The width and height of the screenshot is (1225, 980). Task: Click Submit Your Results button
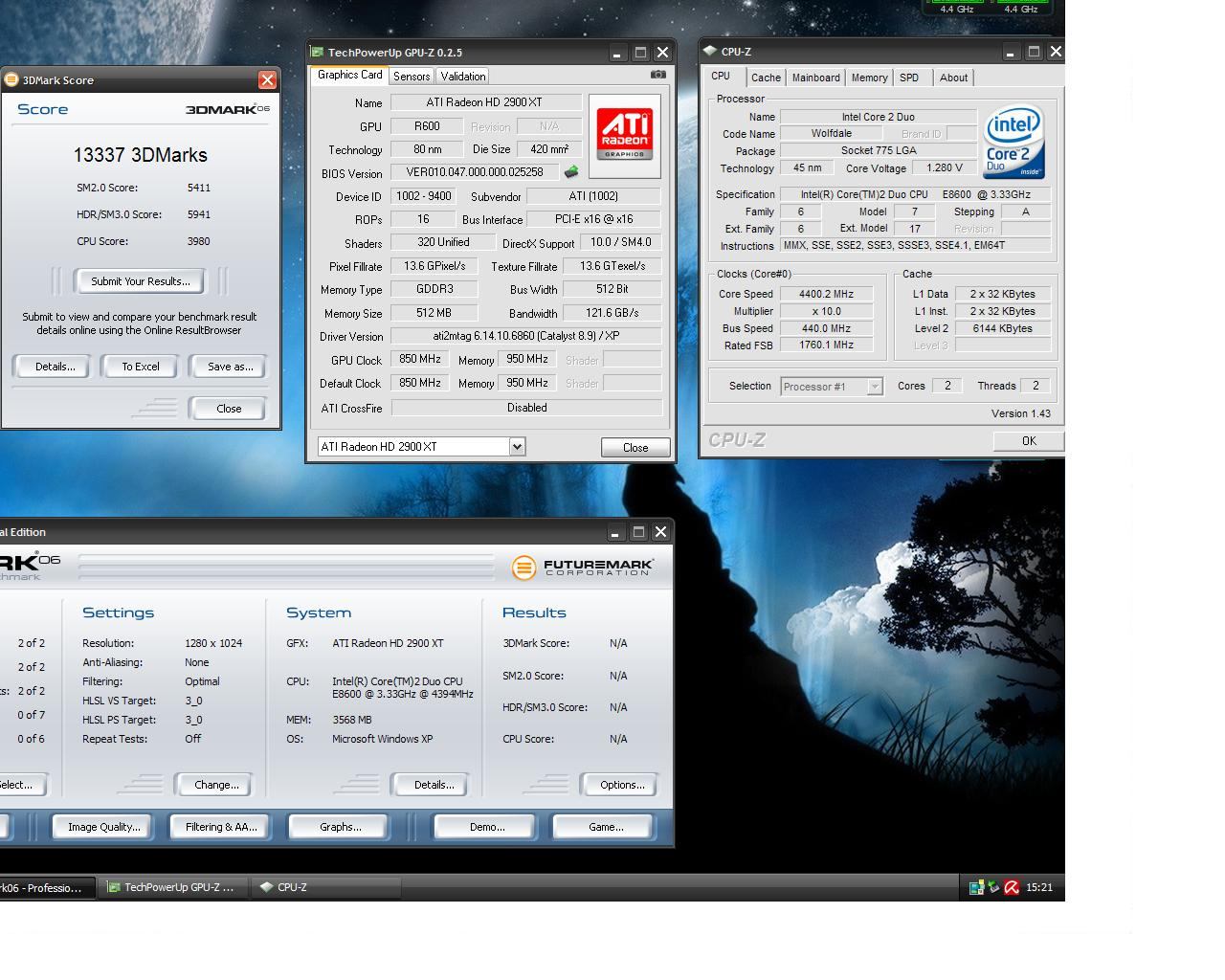point(141,281)
